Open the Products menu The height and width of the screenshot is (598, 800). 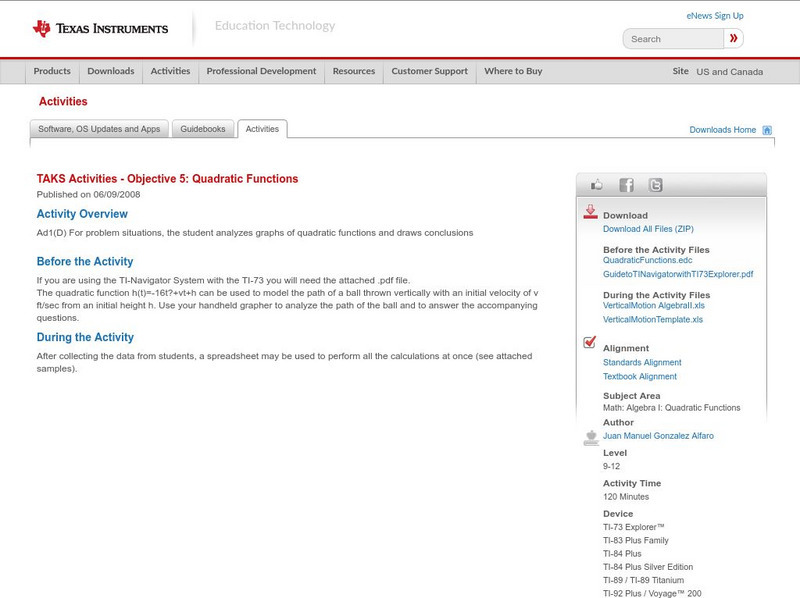click(x=52, y=71)
